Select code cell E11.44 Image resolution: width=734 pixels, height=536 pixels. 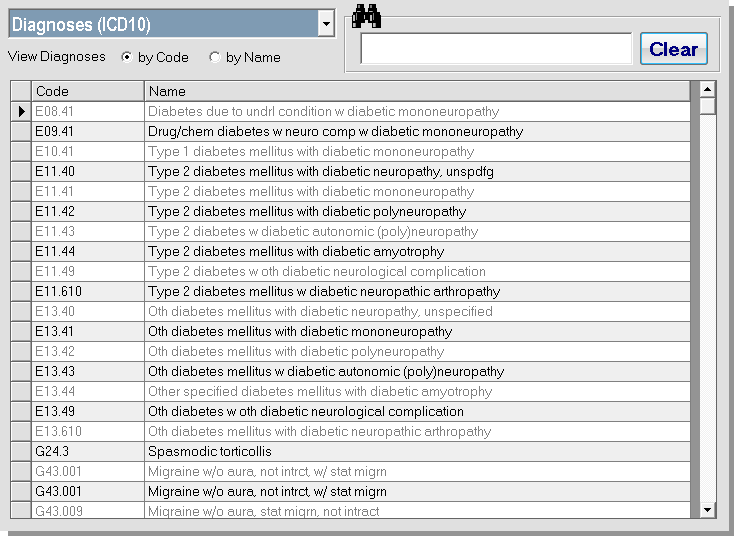point(88,251)
